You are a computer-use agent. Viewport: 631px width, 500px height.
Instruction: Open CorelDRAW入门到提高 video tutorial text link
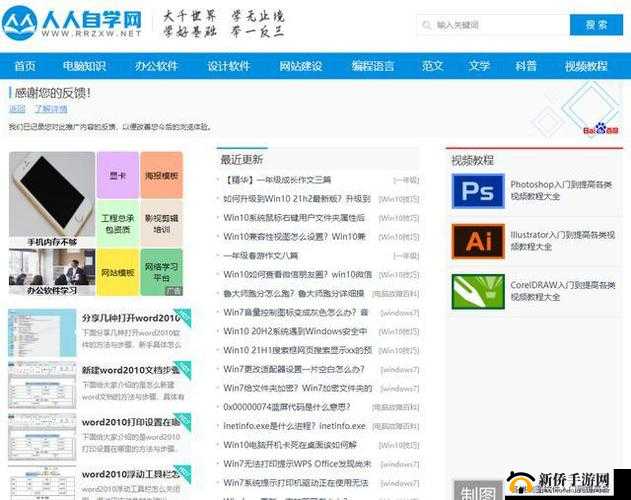(563, 291)
